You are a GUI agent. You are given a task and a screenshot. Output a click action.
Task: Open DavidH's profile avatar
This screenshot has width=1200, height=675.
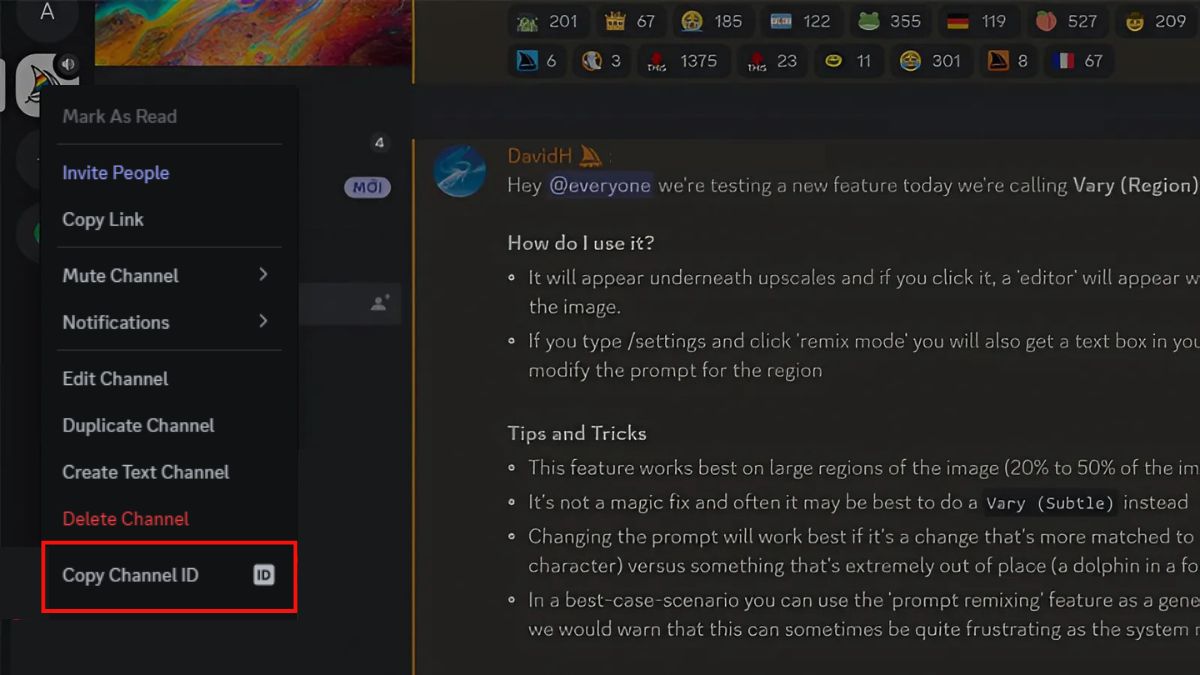pos(459,172)
